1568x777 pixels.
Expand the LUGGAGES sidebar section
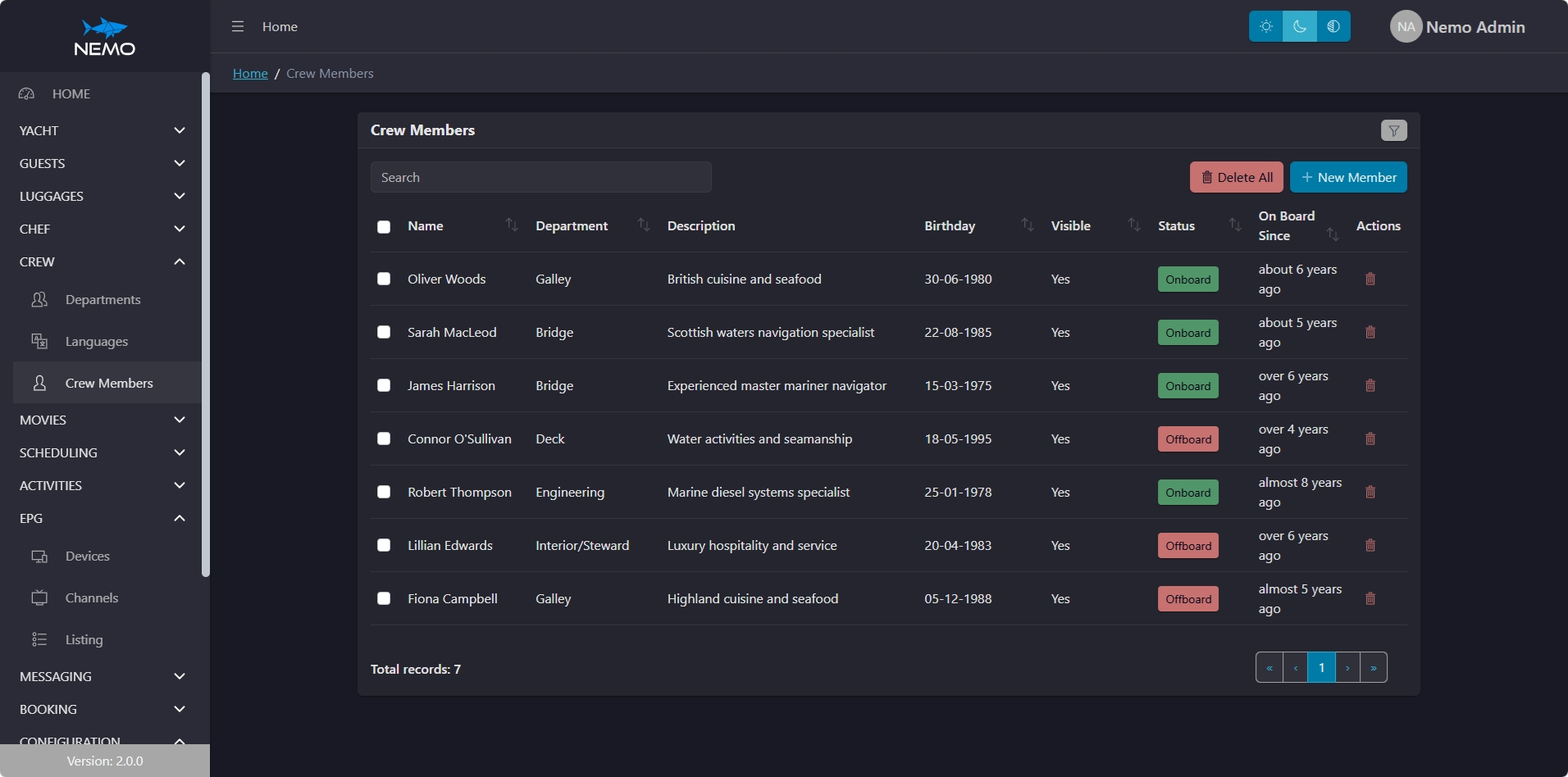[102, 196]
